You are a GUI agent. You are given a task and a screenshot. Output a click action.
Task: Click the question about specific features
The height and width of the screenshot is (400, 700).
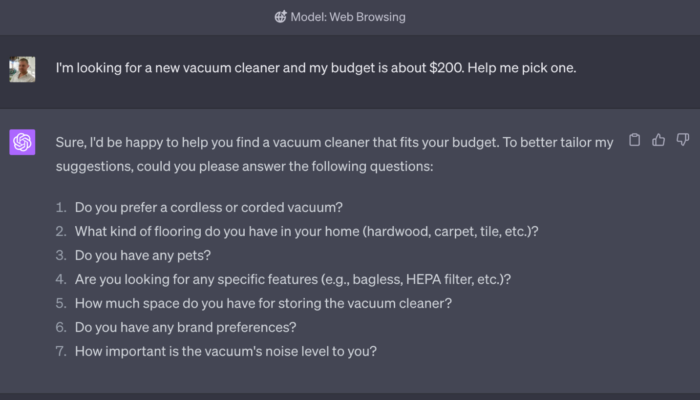[292, 279]
